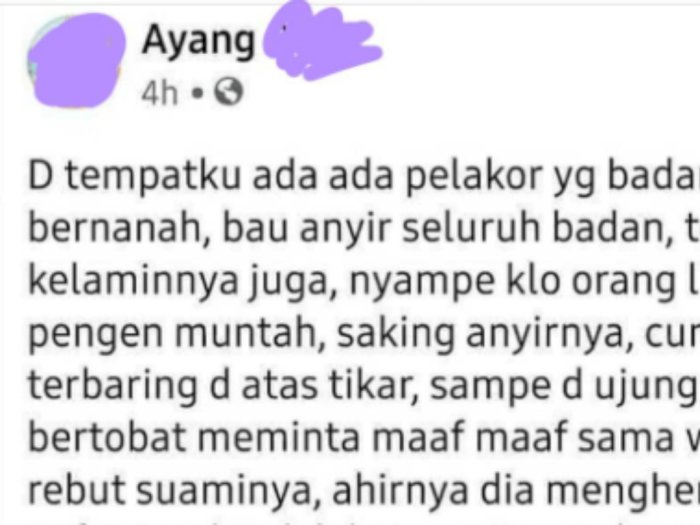Click the 4h post timestamp
Image resolution: width=700 pixels, height=525 pixels.
159,93
